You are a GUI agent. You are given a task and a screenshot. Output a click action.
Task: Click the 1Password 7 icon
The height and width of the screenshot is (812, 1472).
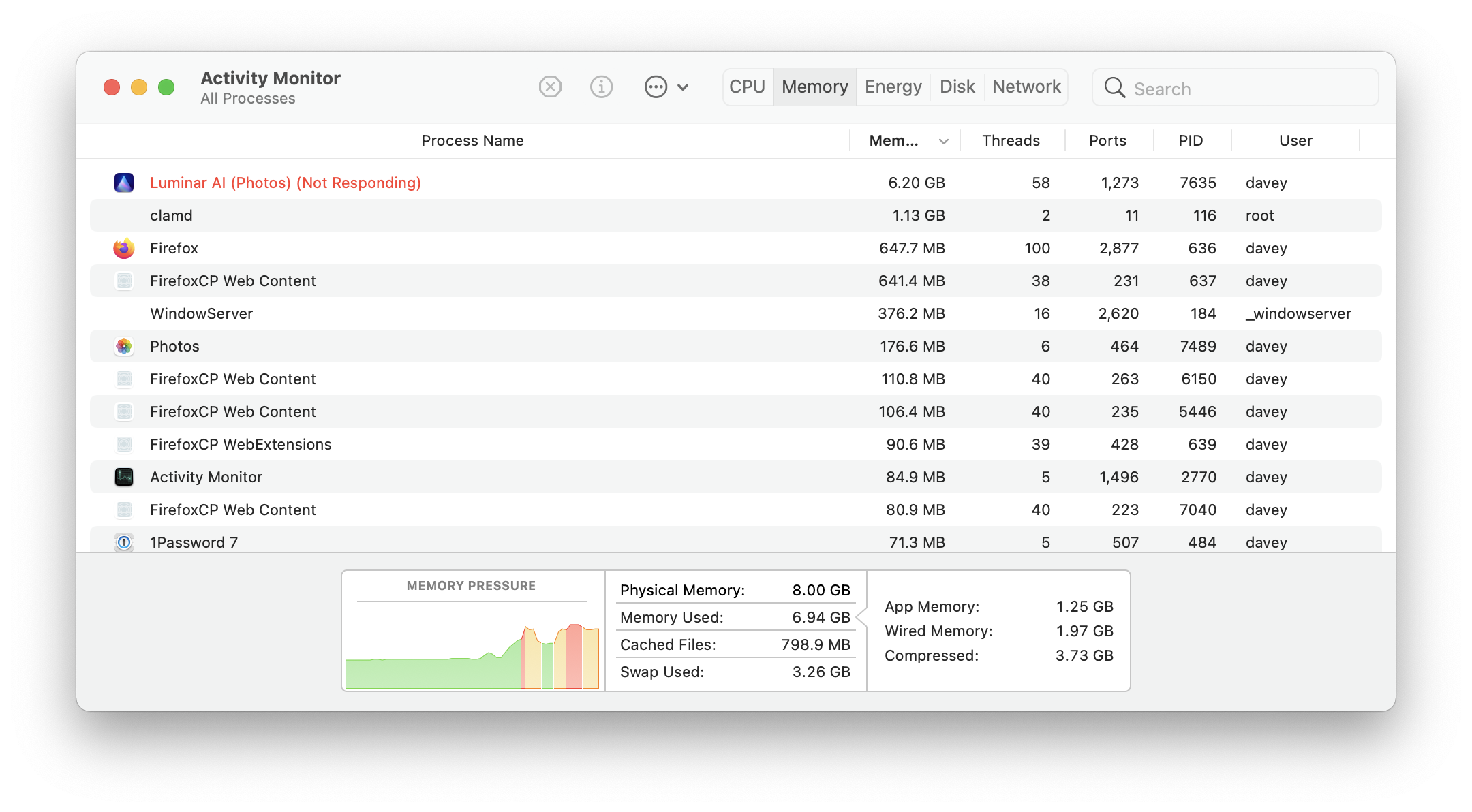pyautogui.click(x=124, y=542)
